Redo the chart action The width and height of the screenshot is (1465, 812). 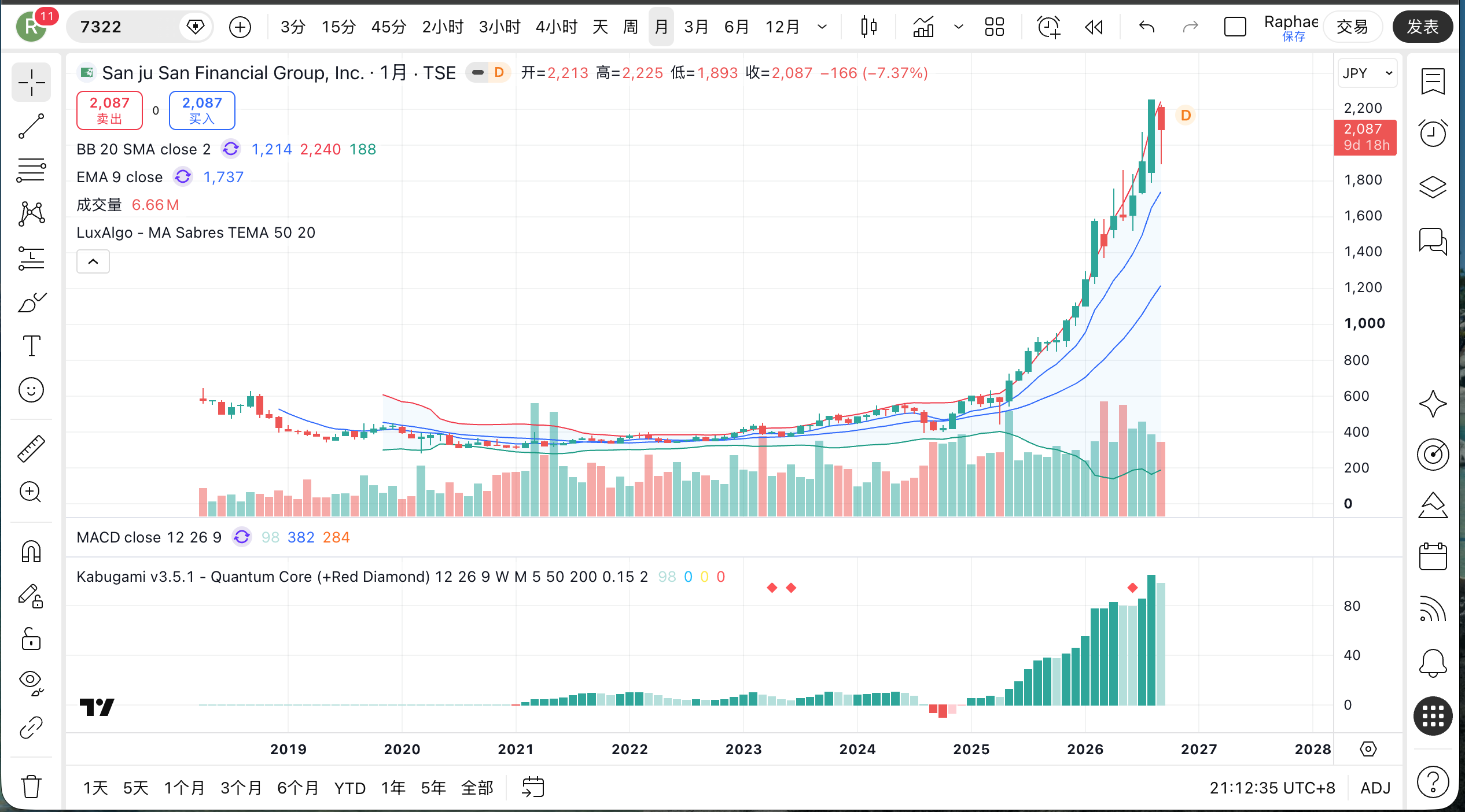(1190, 27)
